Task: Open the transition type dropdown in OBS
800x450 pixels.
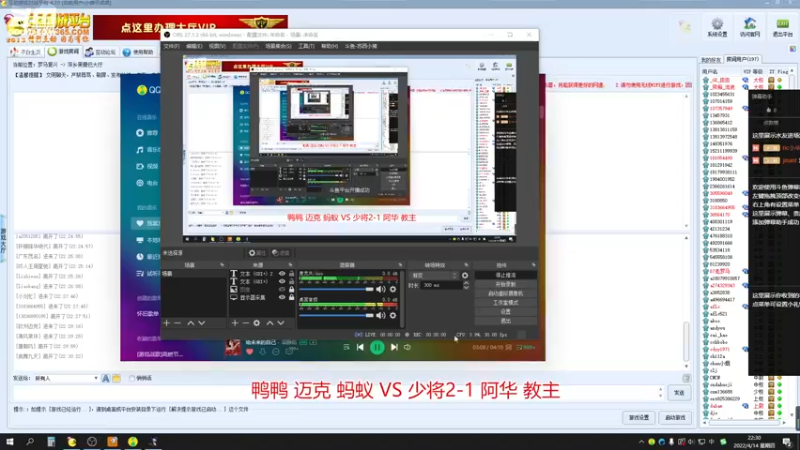Action: (x=434, y=276)
